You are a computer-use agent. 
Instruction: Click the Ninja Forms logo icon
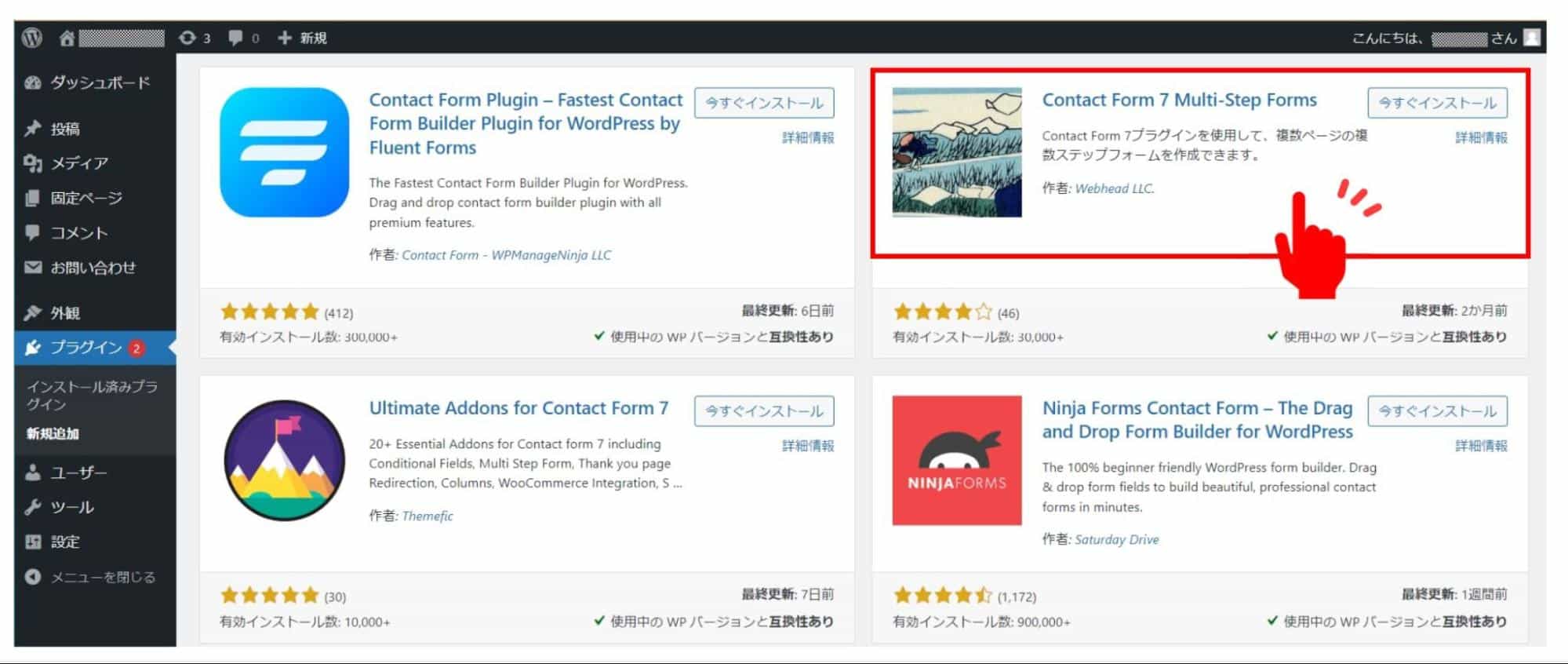(x=956, y=460)
